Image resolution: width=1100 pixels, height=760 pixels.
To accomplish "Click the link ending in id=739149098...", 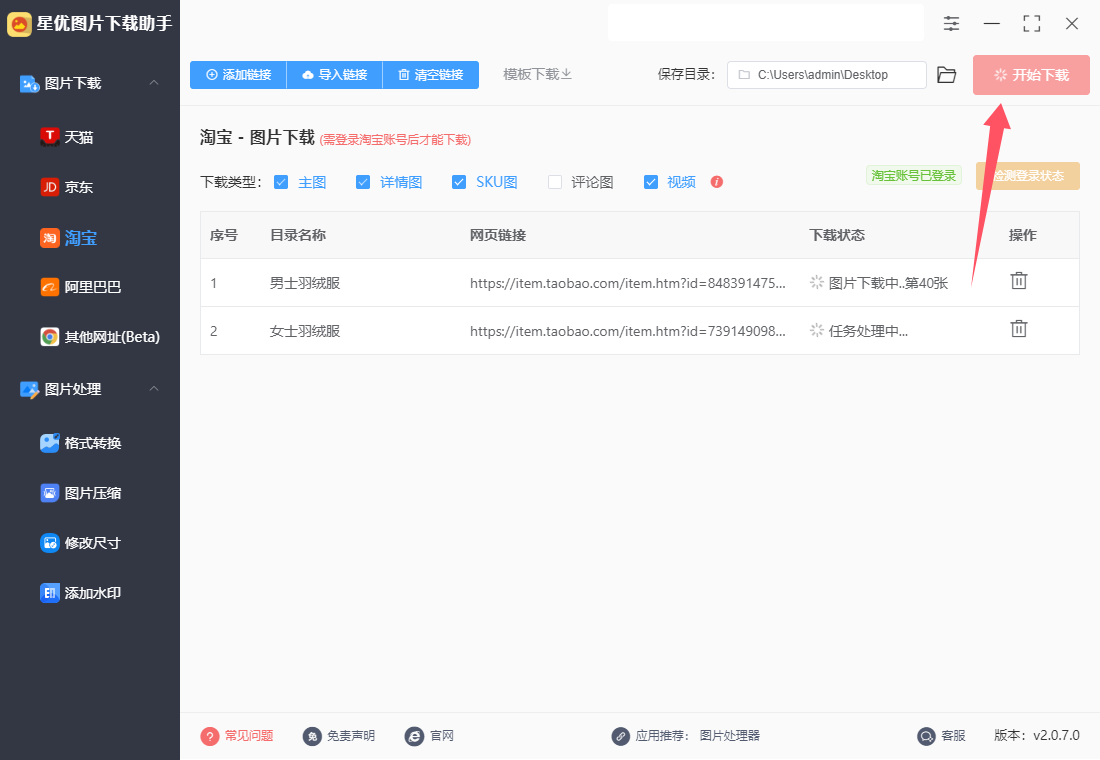I will (x=628, y=331).
